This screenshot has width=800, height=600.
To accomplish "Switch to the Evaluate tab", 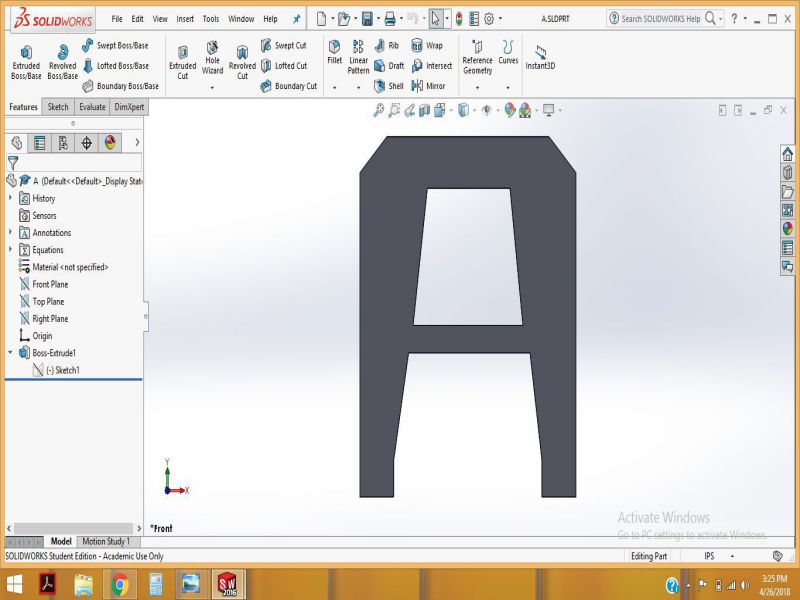I will coord(92,107).
